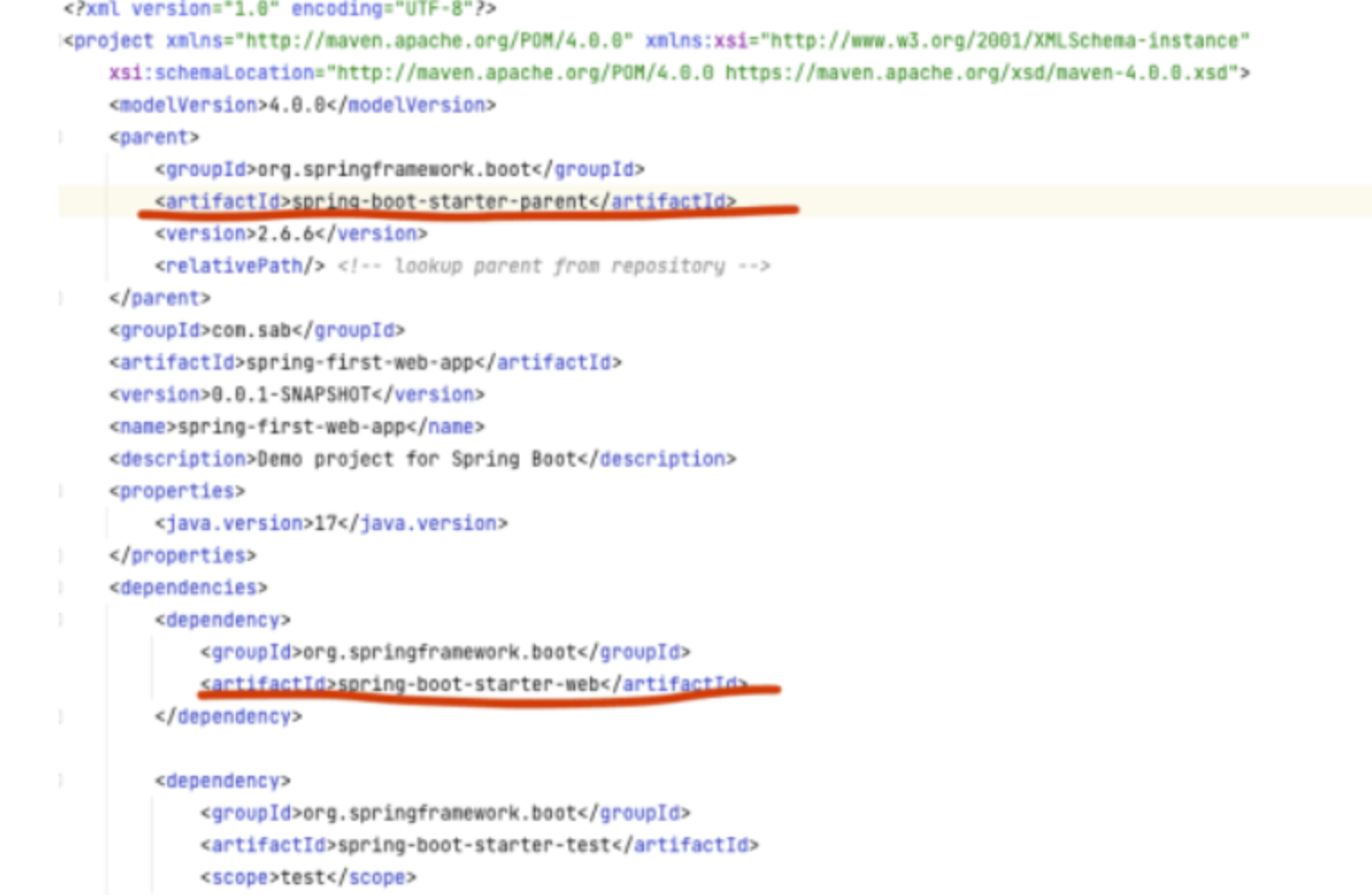Click the spring-boot-starter-web artifactId text

[x=469, y=685]
